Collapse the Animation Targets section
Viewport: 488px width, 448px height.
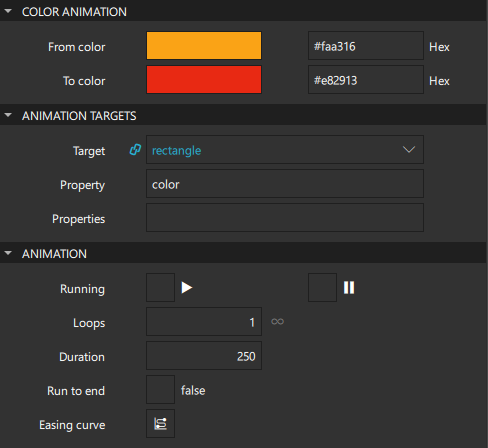click(x=8, y=115)
